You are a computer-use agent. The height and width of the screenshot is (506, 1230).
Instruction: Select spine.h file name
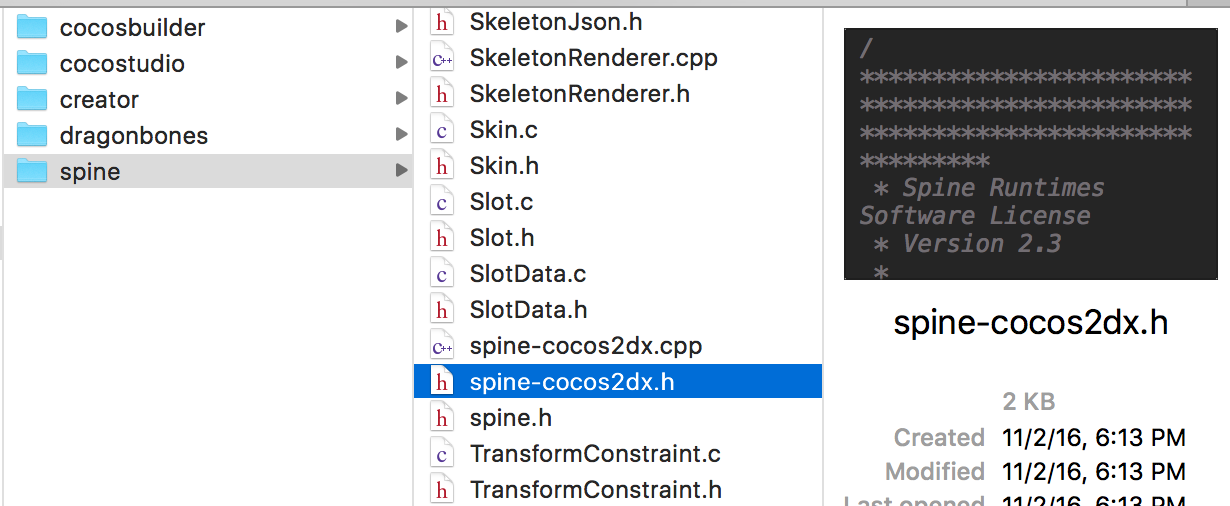[x=511, y=418]
